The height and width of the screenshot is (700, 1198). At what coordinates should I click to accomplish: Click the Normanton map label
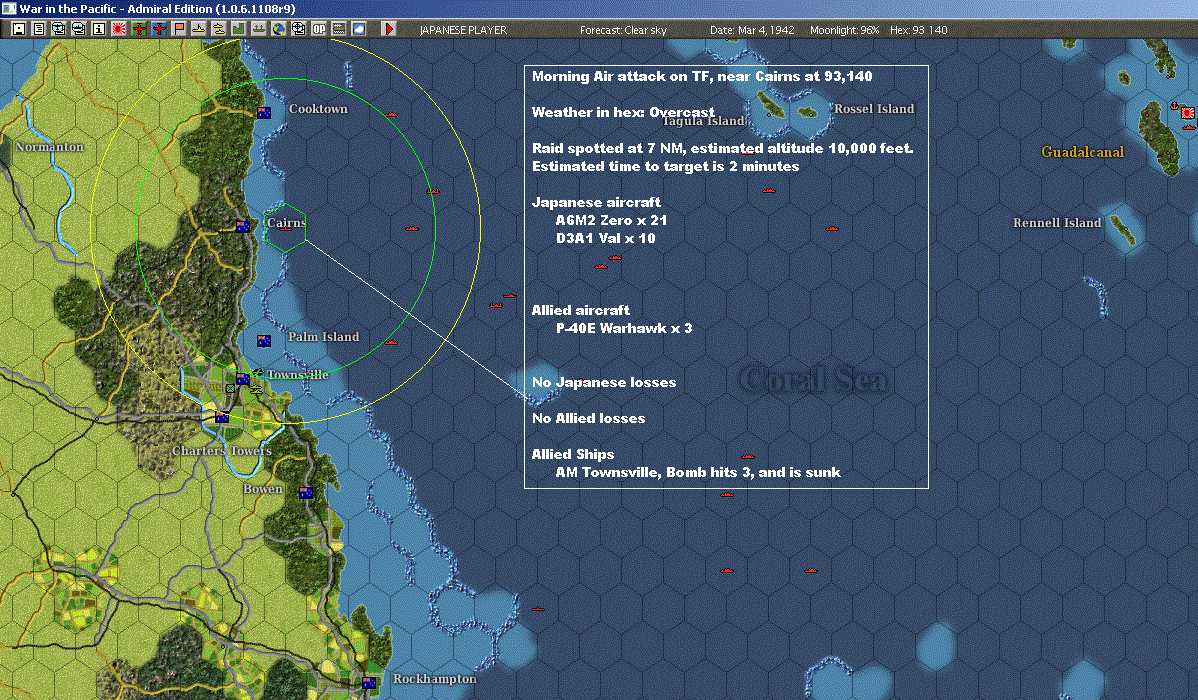coord(50,147)
